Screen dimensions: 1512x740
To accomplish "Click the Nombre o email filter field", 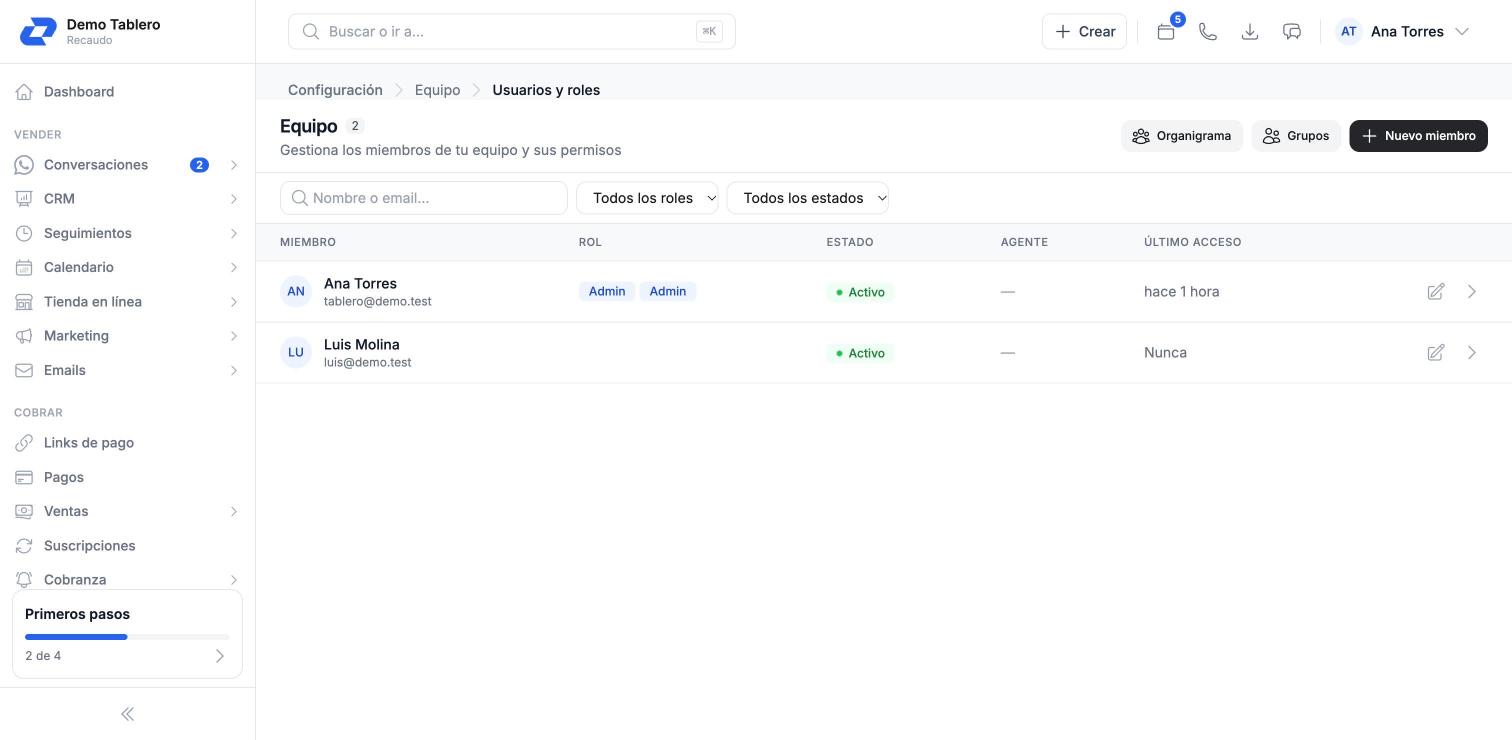I will point(424,198).
